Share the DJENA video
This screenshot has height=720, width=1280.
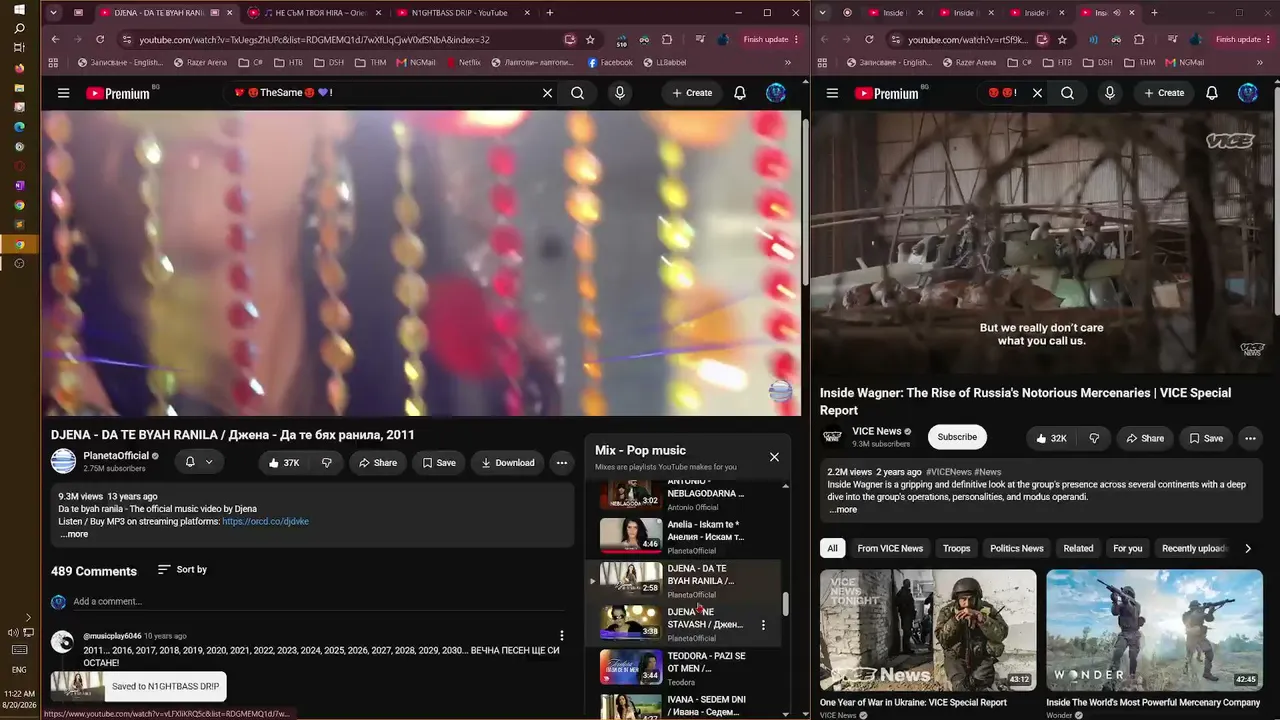click(378, 463)
